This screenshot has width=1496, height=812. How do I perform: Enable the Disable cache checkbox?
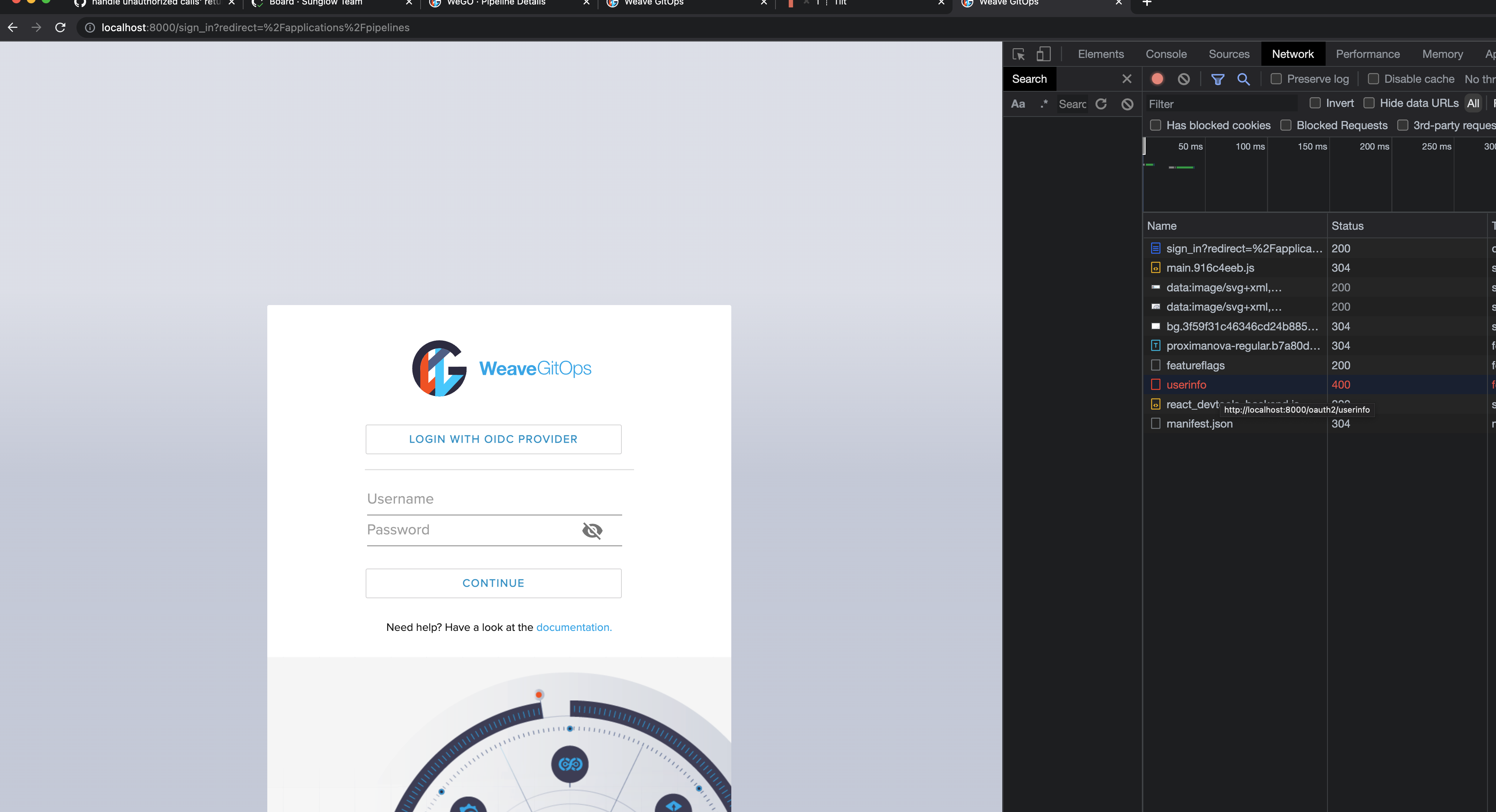(1373, 78)
